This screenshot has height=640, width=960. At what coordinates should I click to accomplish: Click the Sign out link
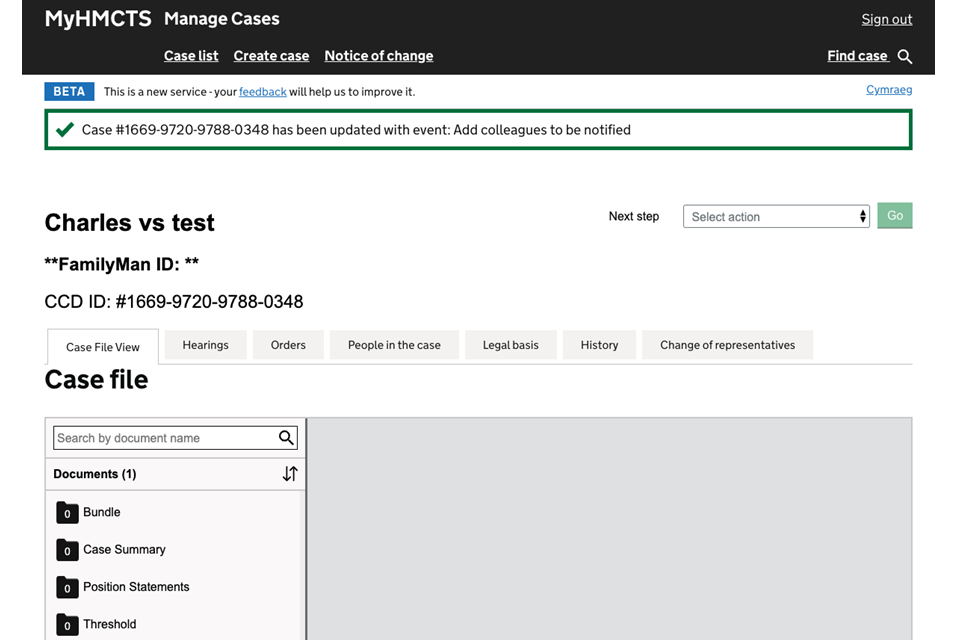click(886, 19)
